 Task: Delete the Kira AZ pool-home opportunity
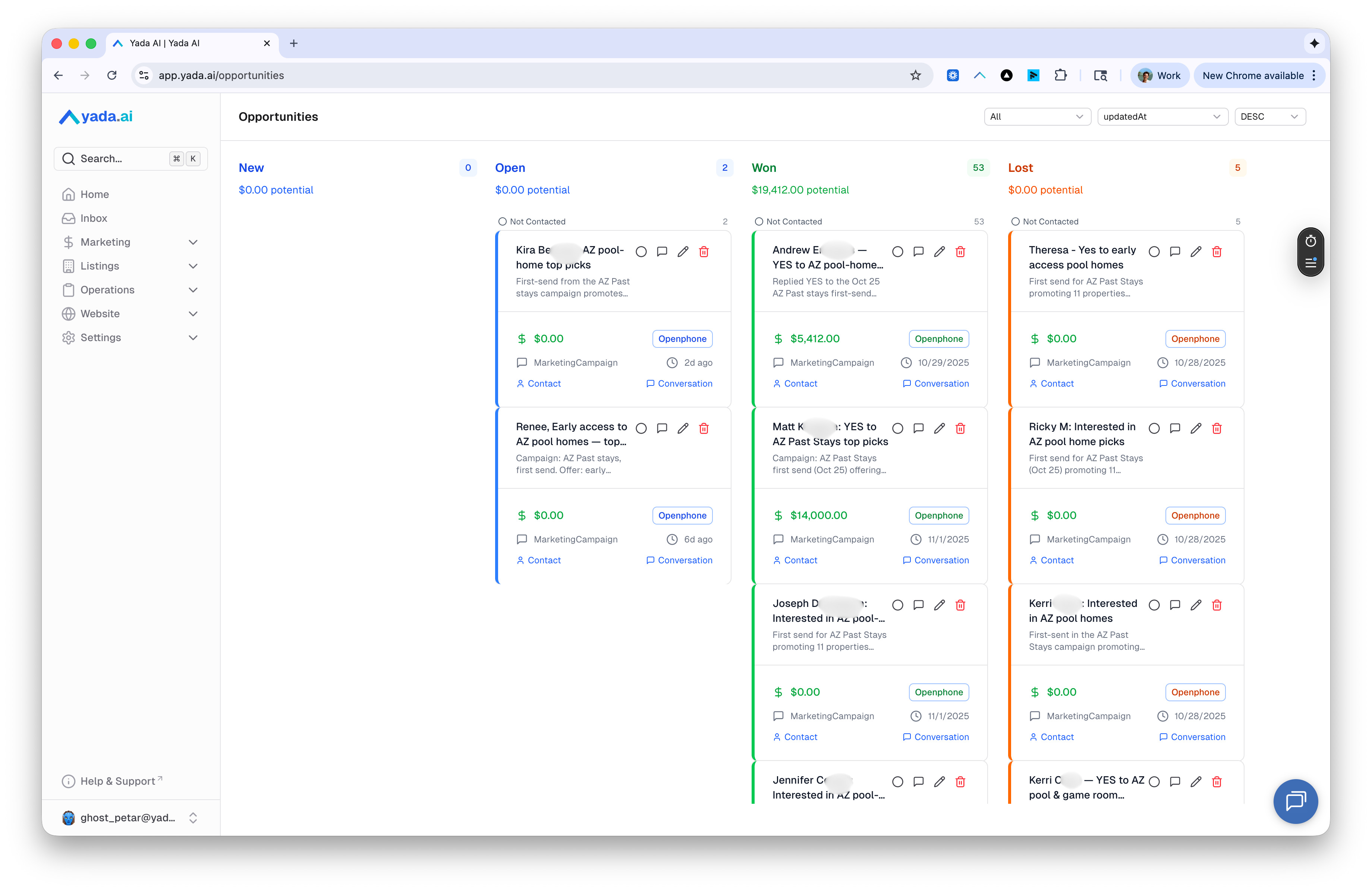pos(703,252)
